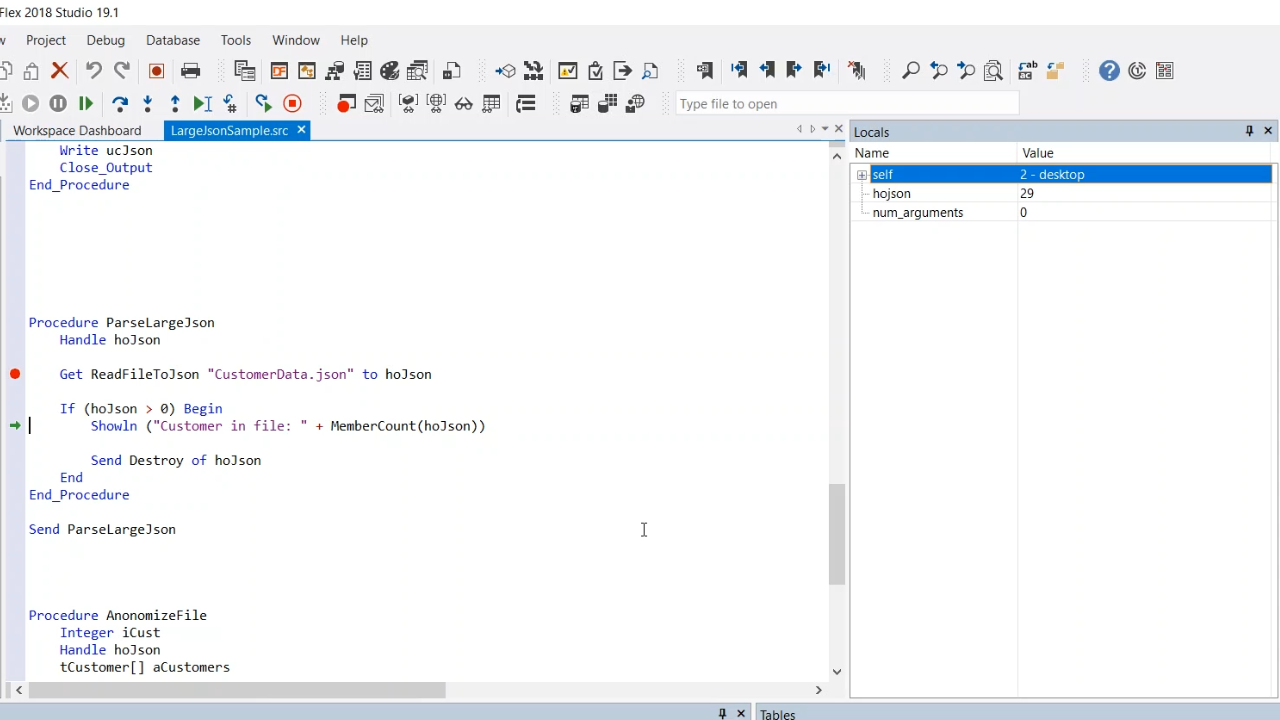Toggle breakpoint on the ReadFileToJson line
This screenshot has height=720, width=1280.
coord(15,374)
